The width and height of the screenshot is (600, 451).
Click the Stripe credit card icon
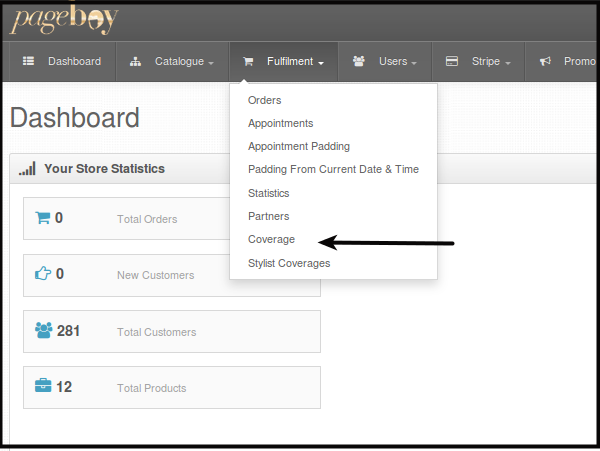pyautogui.click(x=452, y=61)
